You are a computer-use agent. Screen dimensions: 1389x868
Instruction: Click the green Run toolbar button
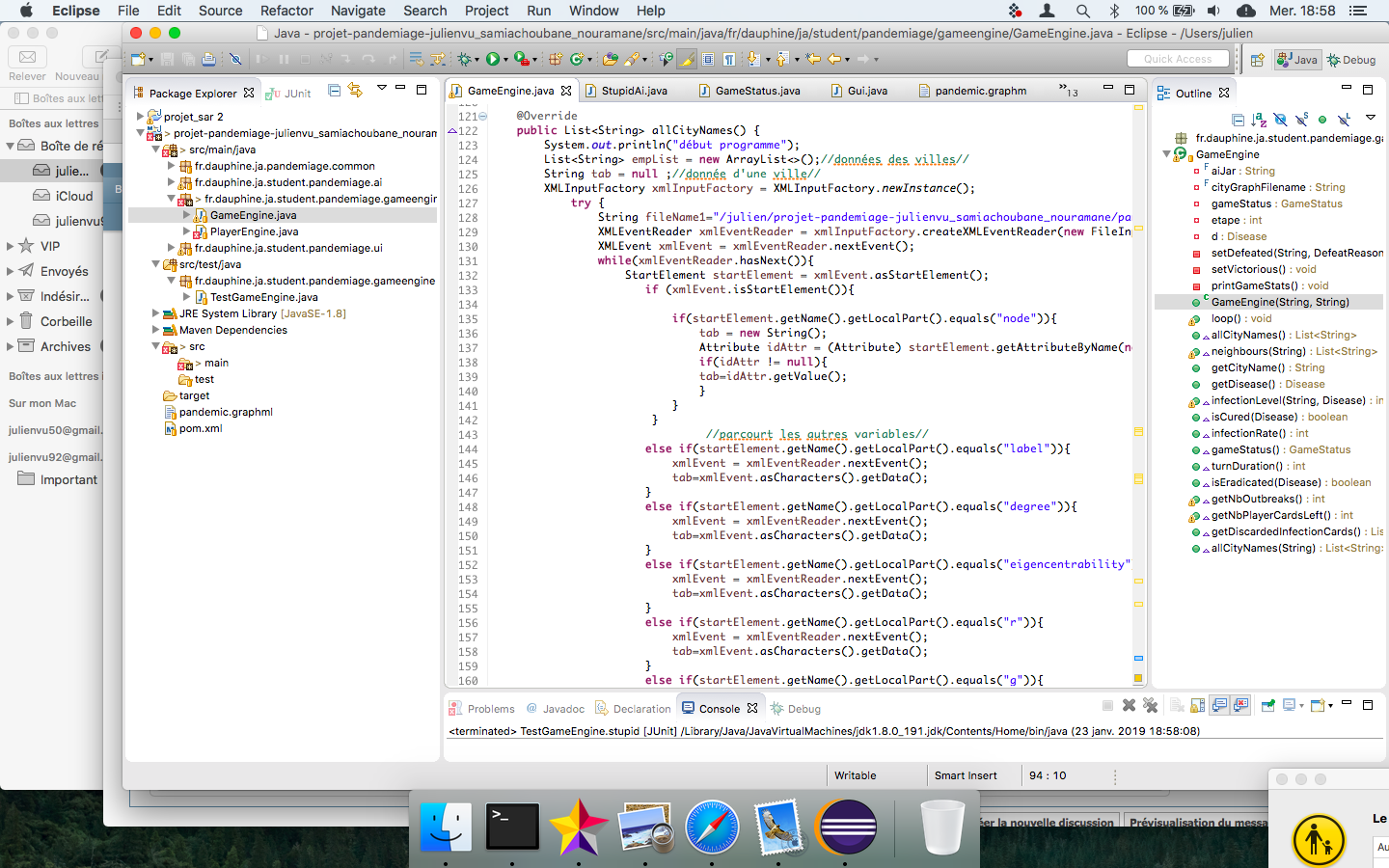[492, 59]
